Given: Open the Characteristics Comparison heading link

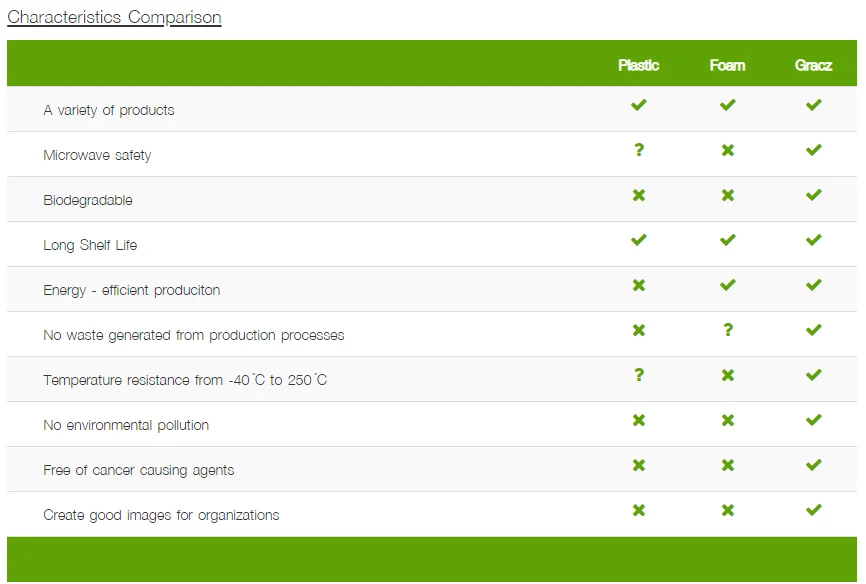Looking at the screenshot, I should pos(114,17).
